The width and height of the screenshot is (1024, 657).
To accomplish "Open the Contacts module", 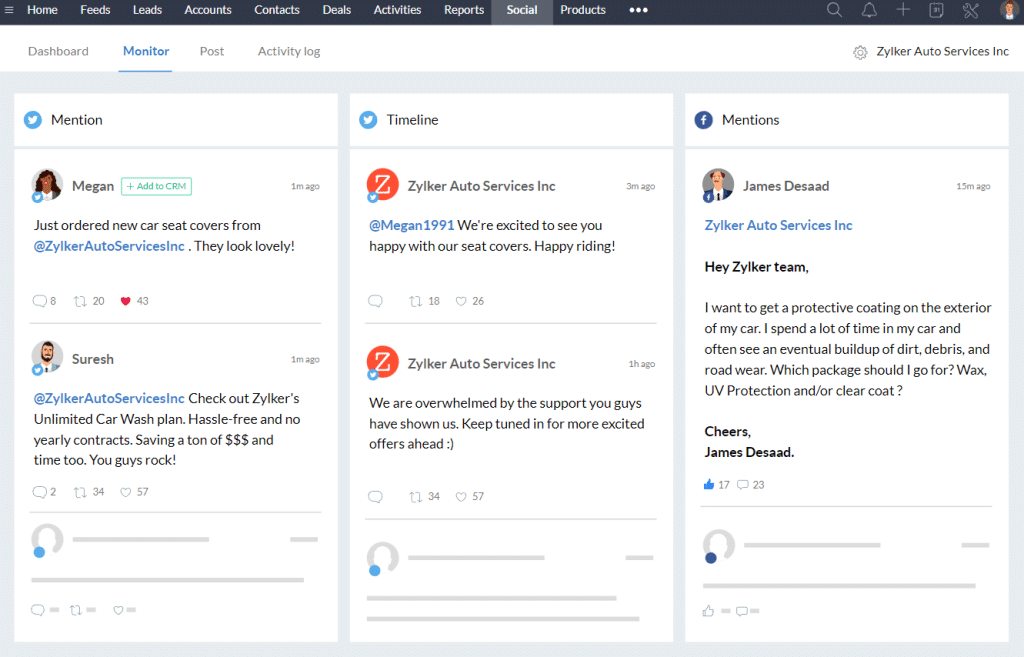I will pos(277,10).
